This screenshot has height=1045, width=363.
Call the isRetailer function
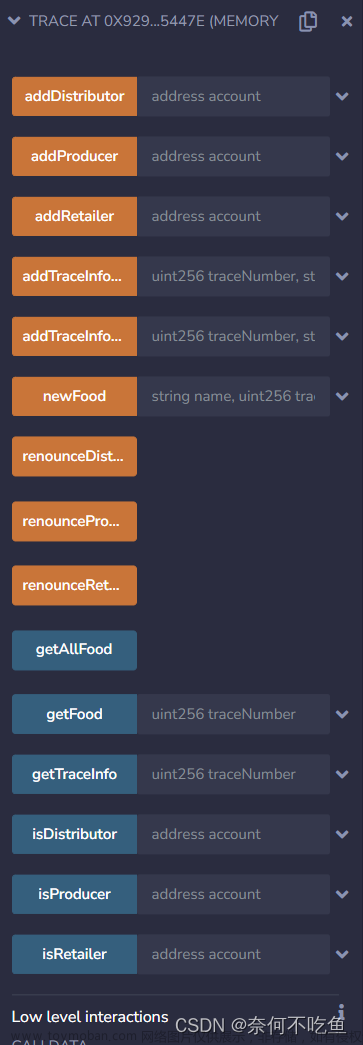click(75, 954)
